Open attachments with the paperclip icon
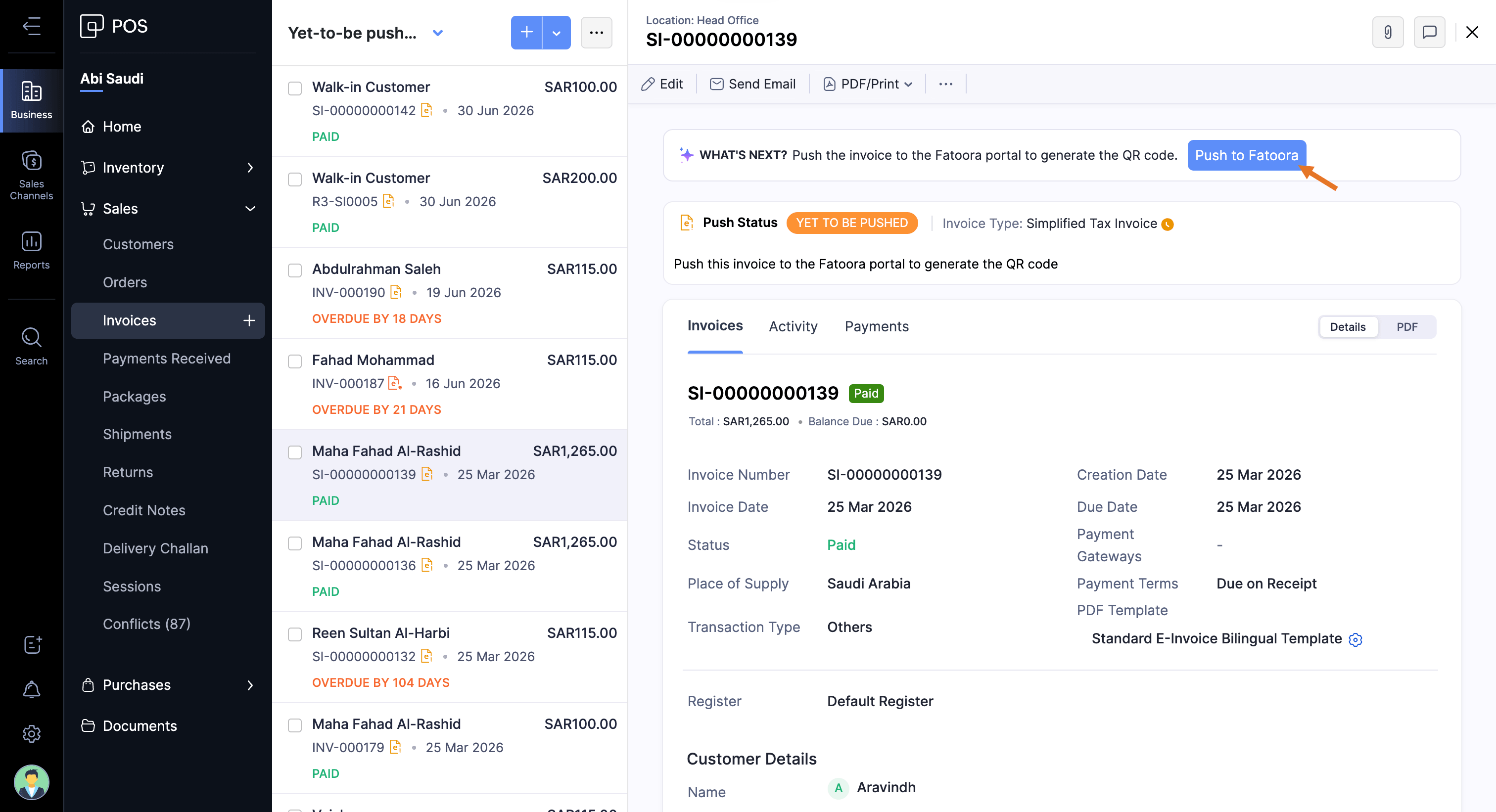Viewport: 1496px width, 812px height. click(1387, 32)
